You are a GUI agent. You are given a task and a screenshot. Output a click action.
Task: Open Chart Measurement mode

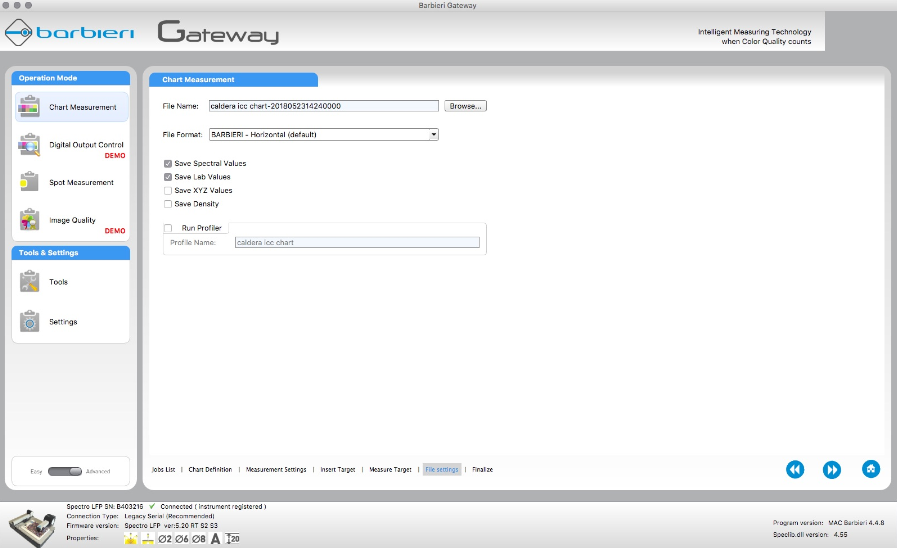pyautogui.click(x=72, y=107)
